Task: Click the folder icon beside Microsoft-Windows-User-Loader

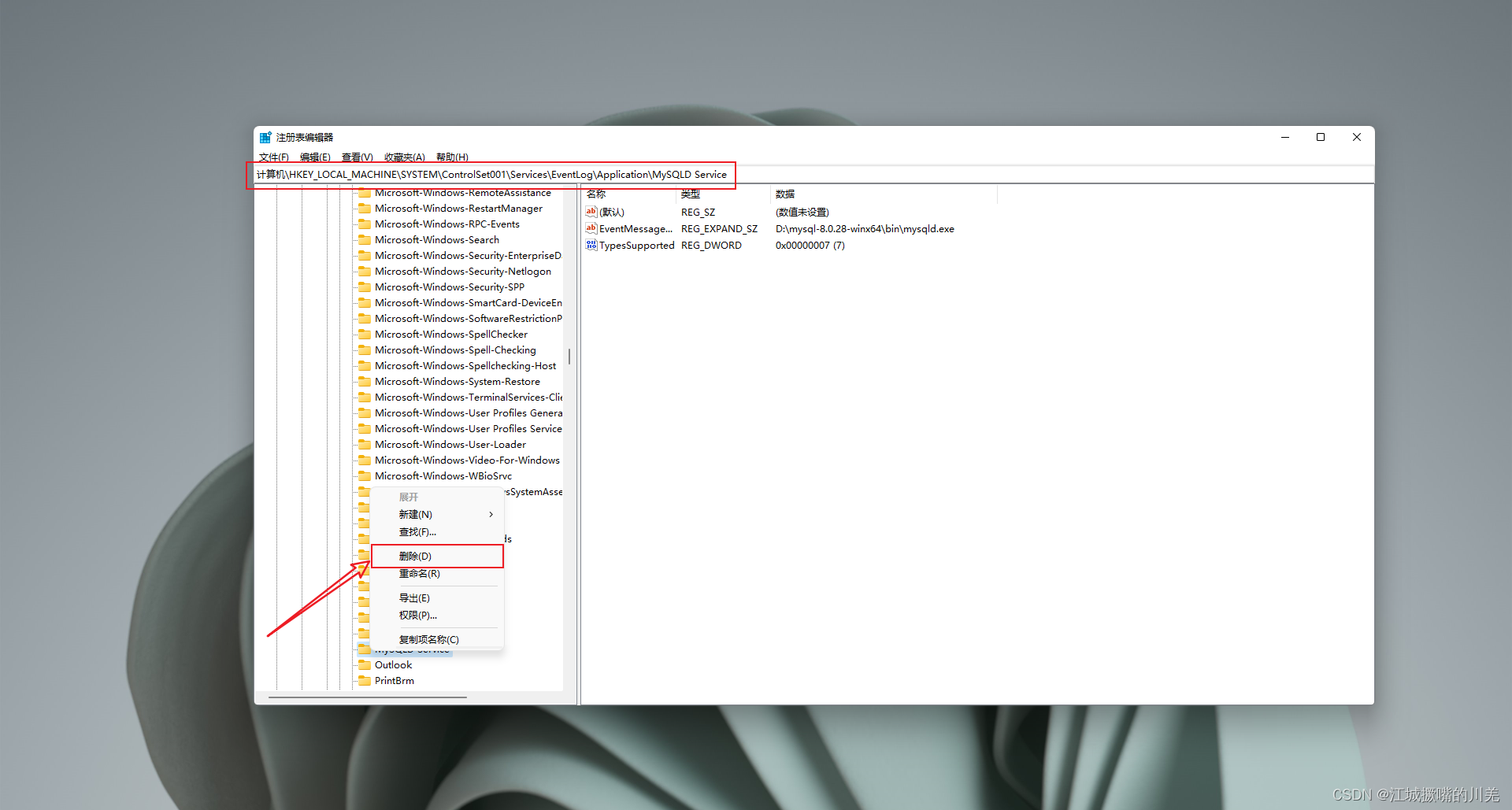Action: (x=364, y=445)
